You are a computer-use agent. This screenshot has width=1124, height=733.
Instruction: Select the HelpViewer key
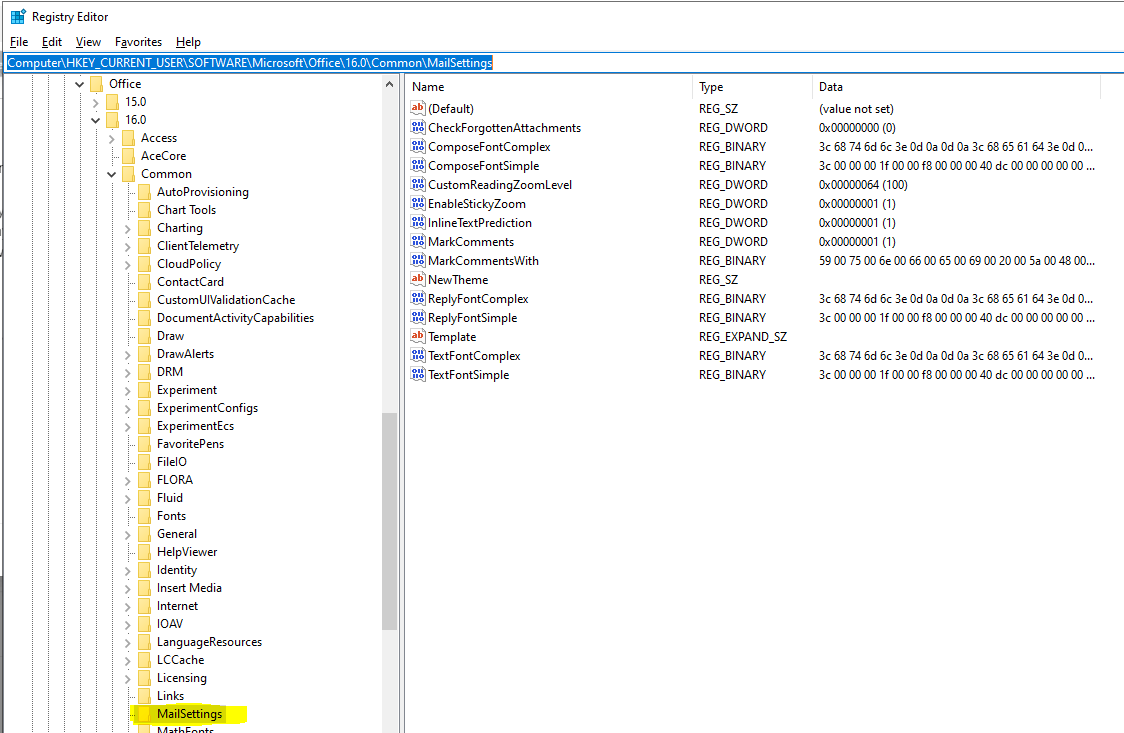(x=187, y=552)
